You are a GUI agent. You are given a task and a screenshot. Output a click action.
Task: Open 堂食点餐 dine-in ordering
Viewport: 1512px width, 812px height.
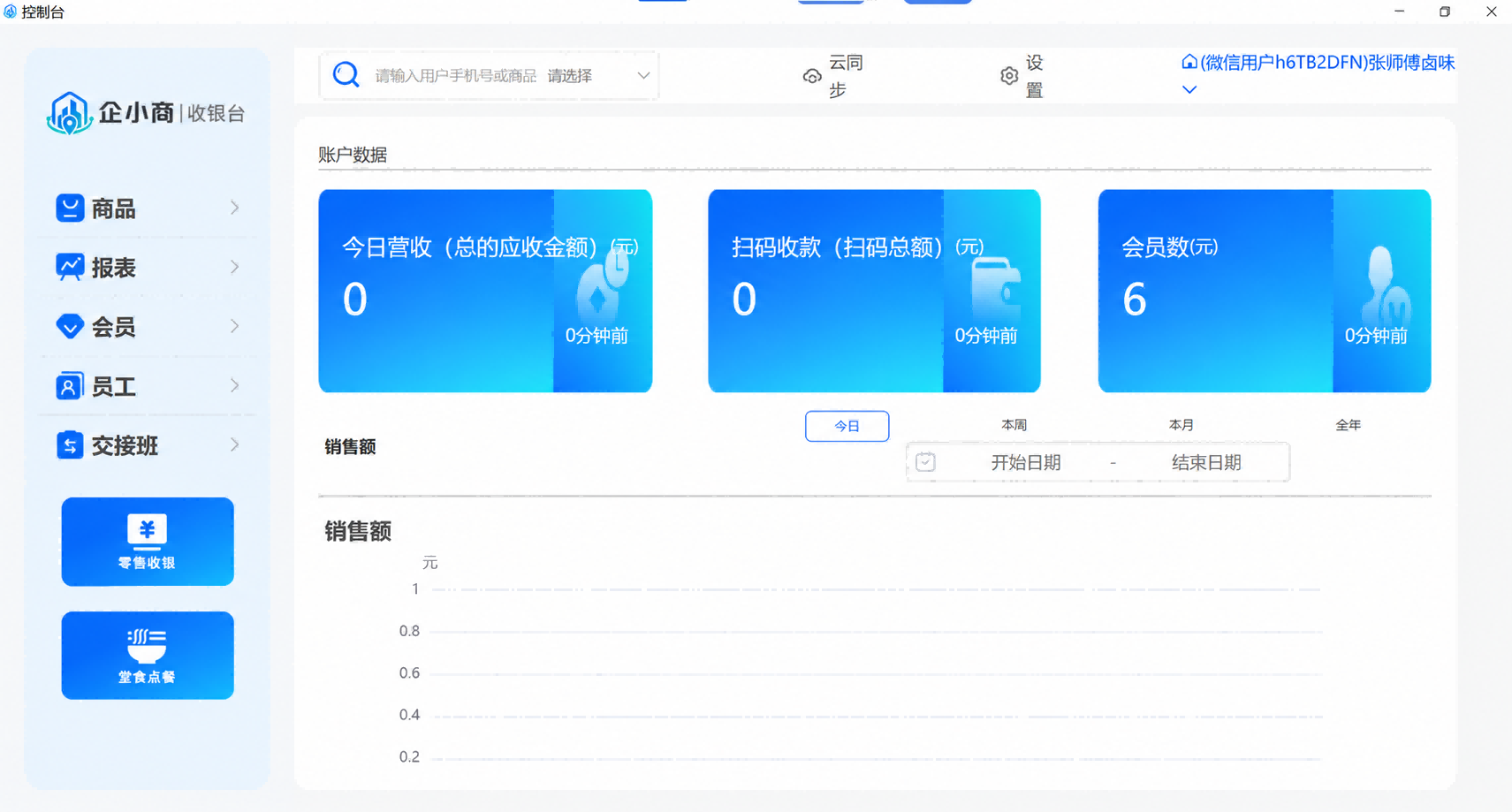(148, 656)
